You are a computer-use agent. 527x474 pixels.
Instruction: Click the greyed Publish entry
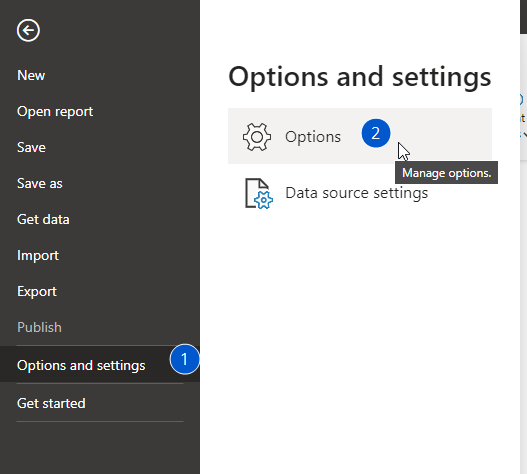click(x=39, y=327)
